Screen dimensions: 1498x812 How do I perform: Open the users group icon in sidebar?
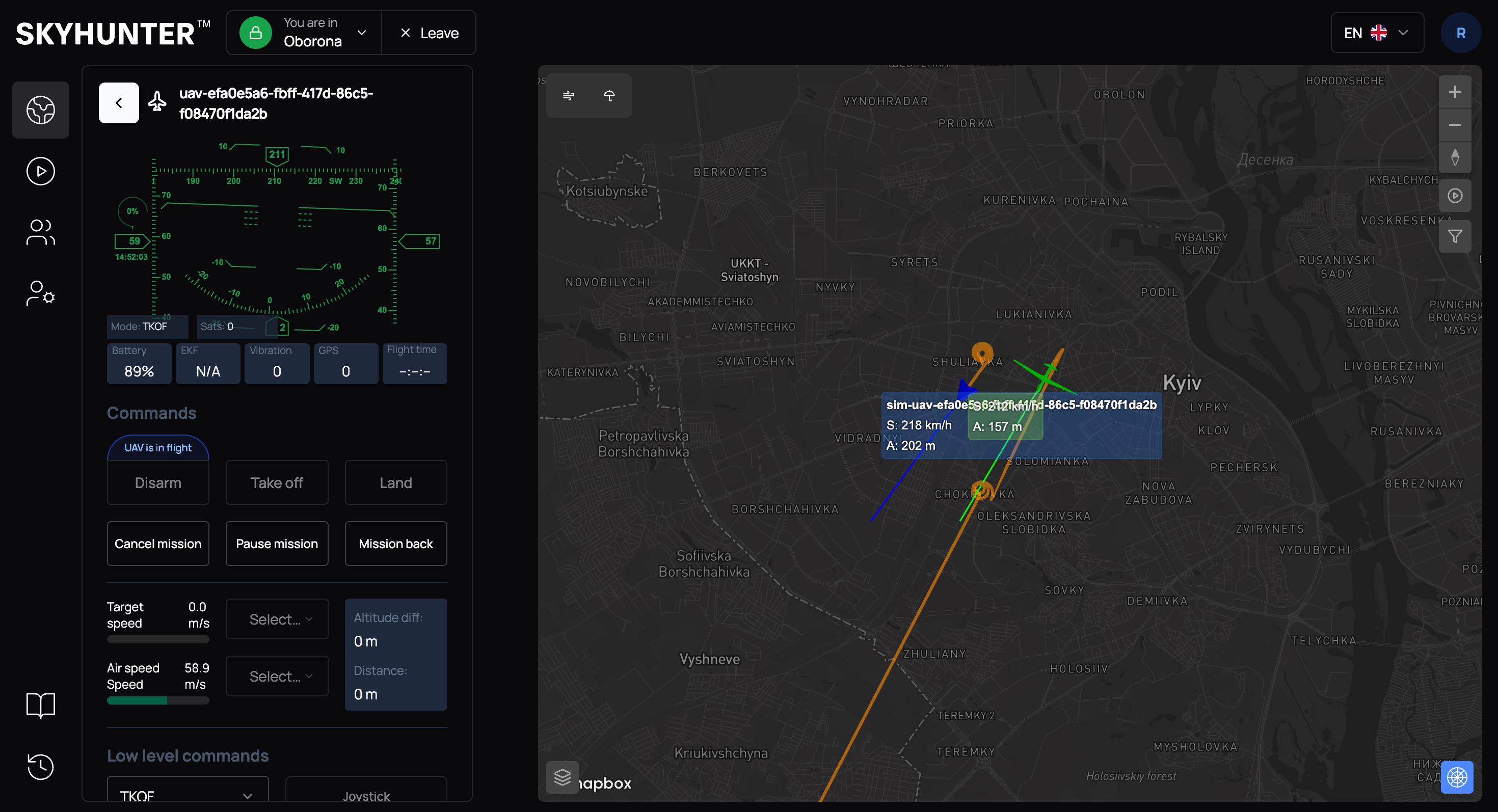pos(41,232)
